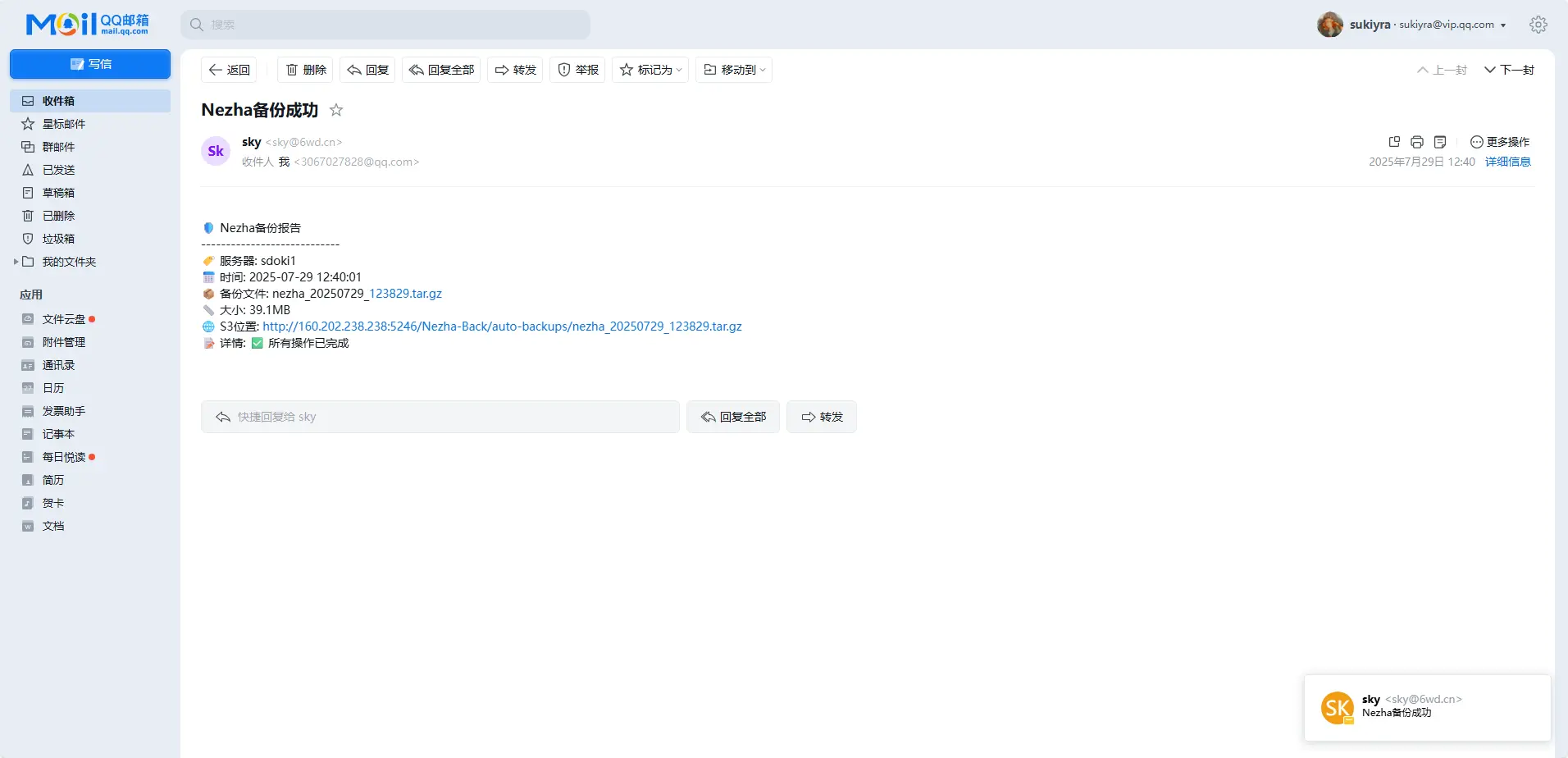1568x758 pixels.
Task: Open 群邮件 group mail folder
Action: [90, 147]
